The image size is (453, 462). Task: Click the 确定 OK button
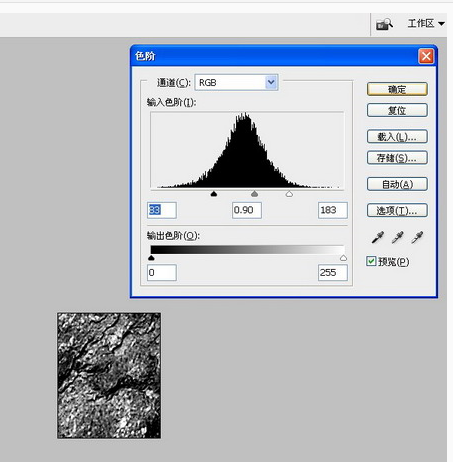[397, 89]
